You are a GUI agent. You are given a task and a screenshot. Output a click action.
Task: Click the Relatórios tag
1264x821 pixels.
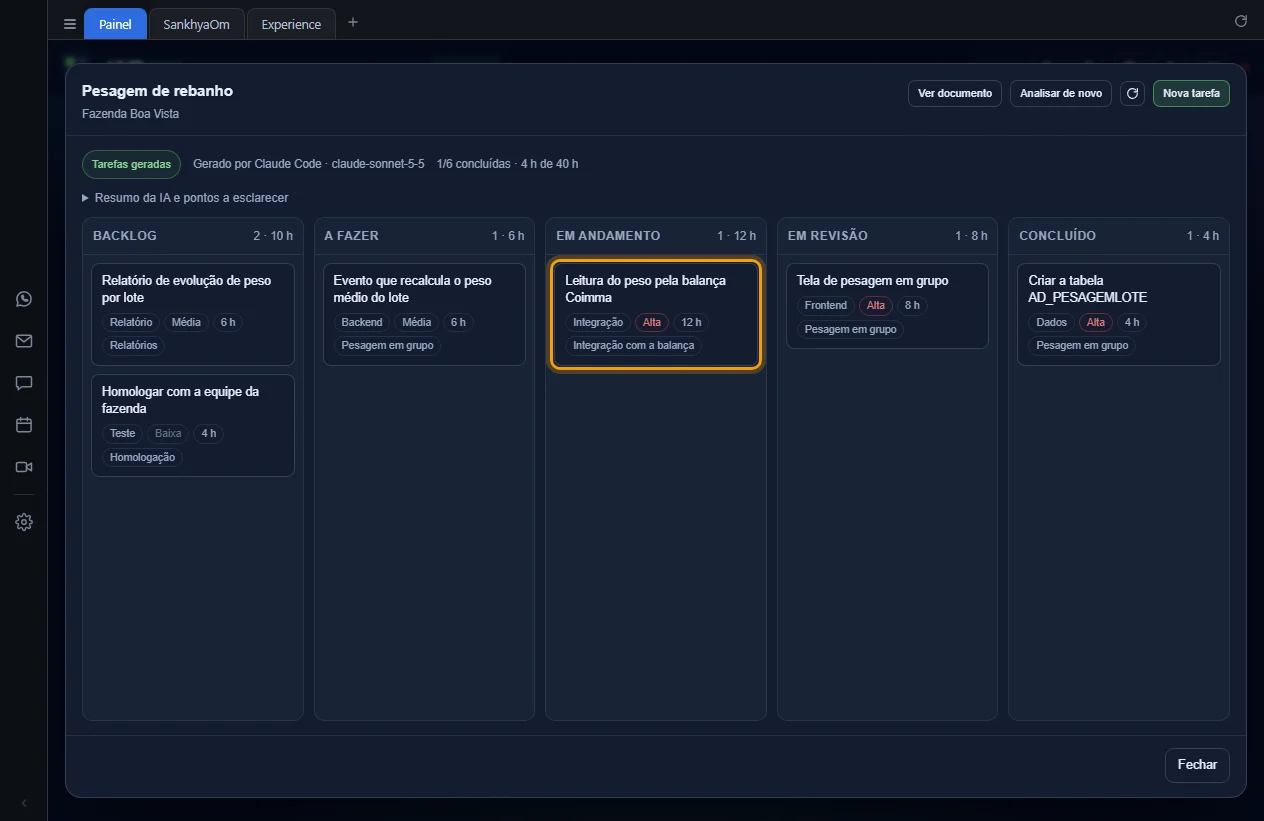[x=134, y=345]
